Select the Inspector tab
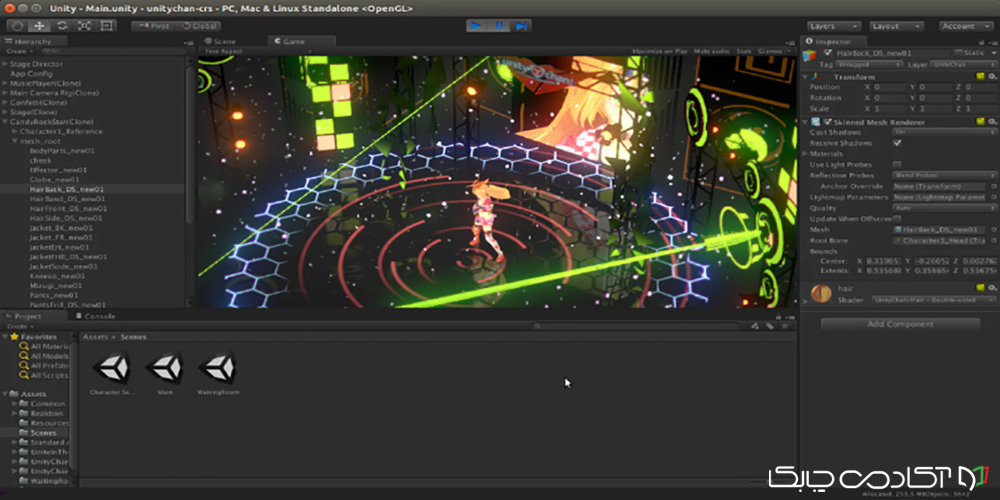Viewport: 1000px width, 500px height. (x=833, y=41)
